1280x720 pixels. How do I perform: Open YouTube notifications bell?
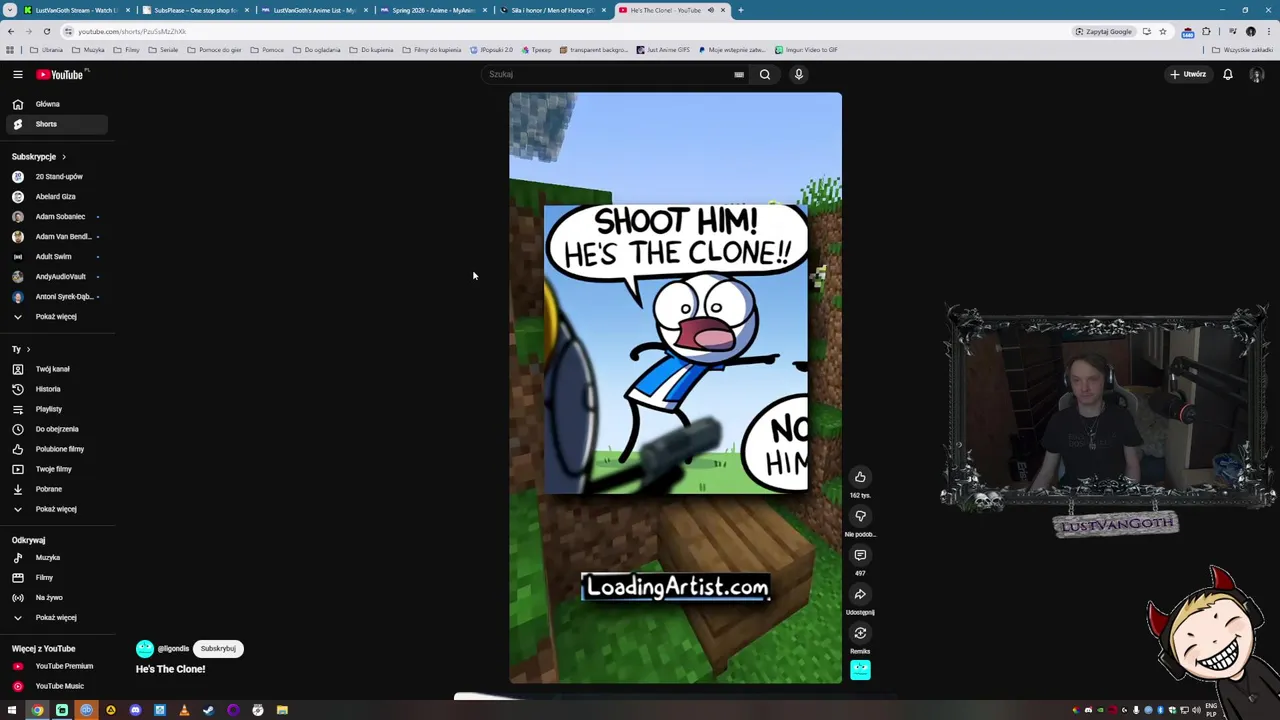1228,74
